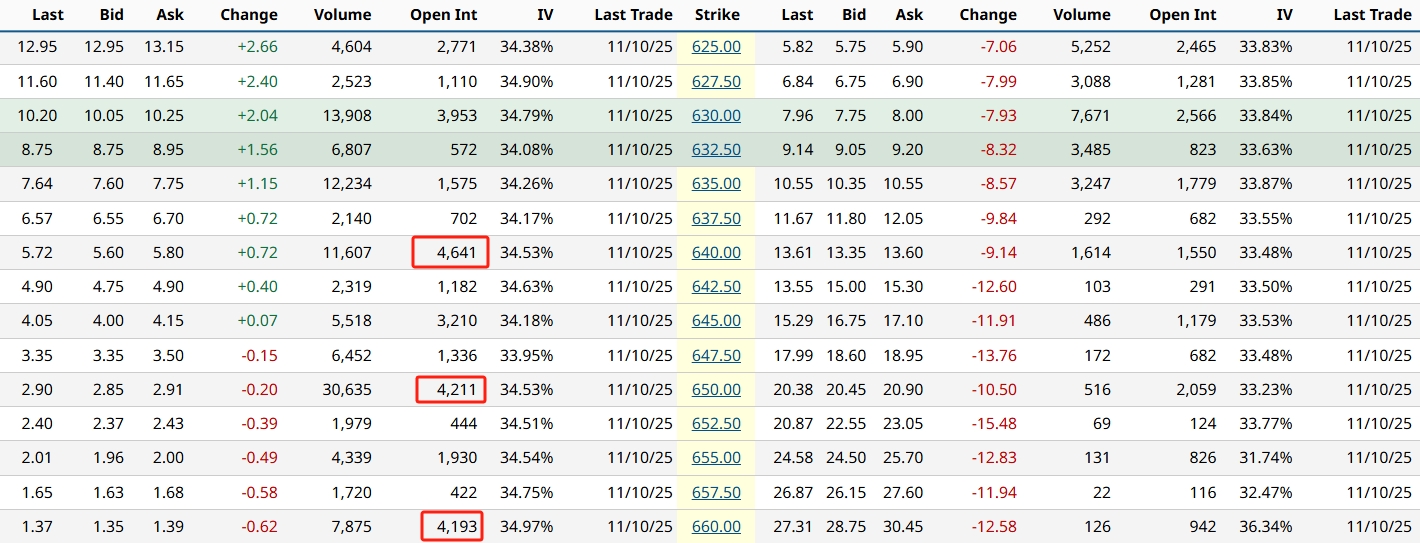Select the 652.50 strike link
Viewport: 1420px width, 543px height.
(x=716, y=423)
